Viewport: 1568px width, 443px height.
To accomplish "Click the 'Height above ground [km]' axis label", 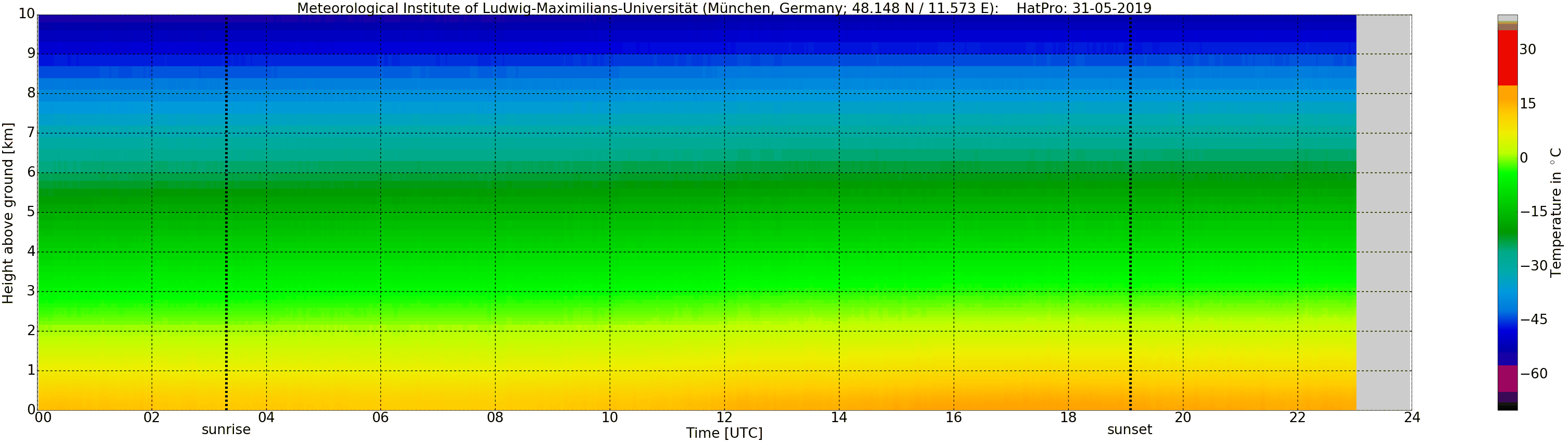I will coord(8,213).
